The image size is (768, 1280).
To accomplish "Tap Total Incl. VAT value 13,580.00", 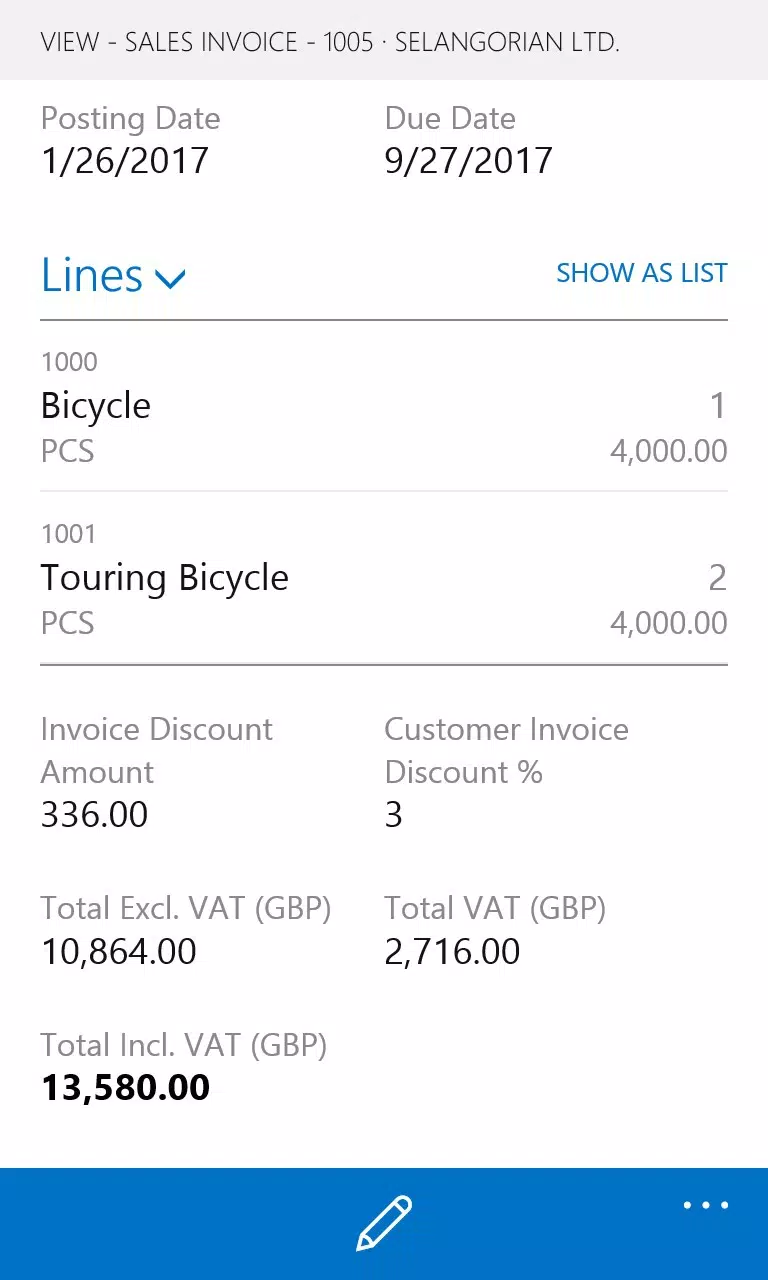I will click(x=126, y=1088).
